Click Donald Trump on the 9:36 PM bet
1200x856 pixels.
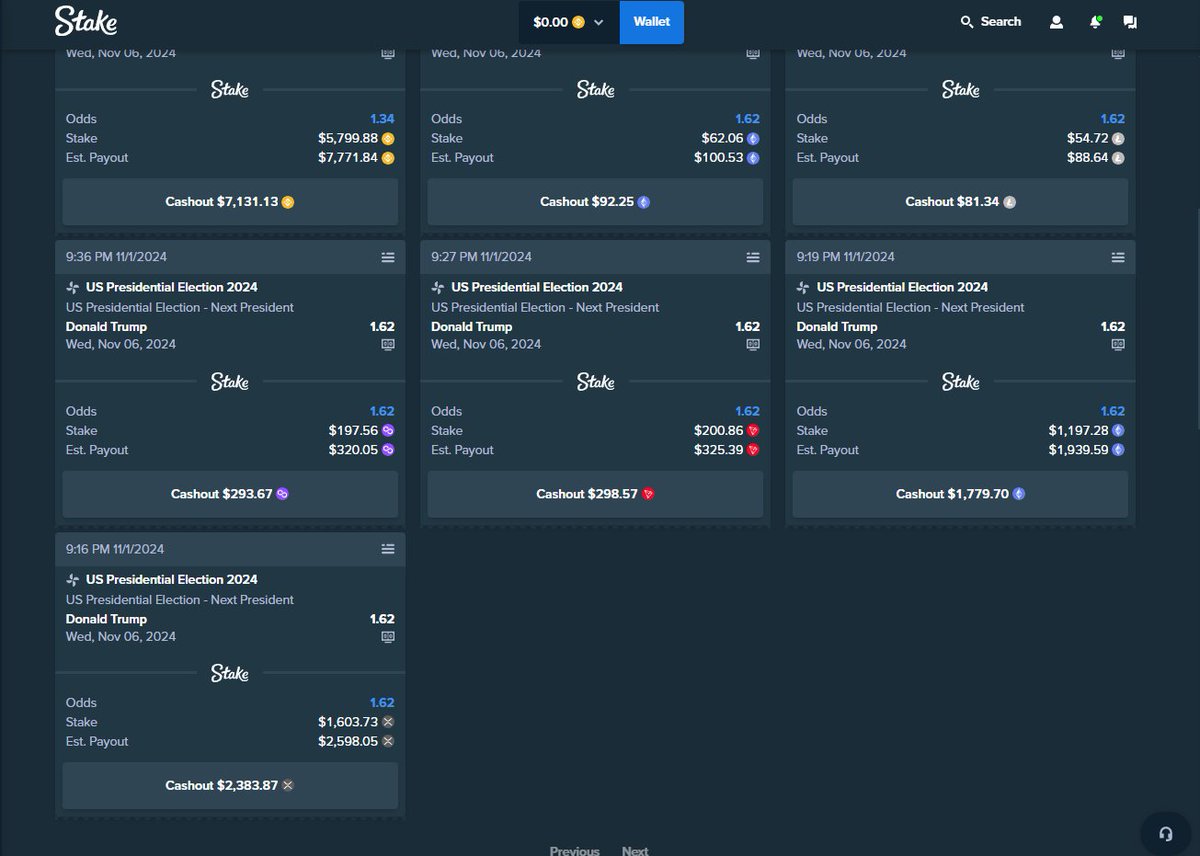106,327
